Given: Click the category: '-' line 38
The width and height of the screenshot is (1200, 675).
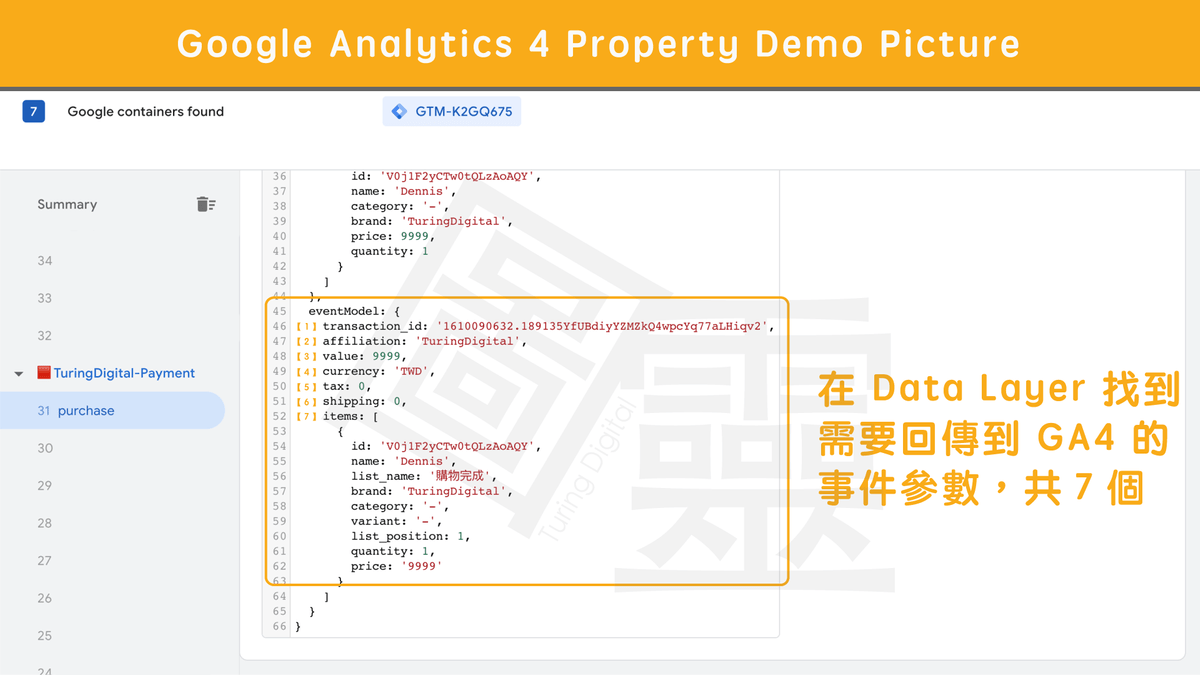Looking at the screenshot, I should tap(400, 206).
